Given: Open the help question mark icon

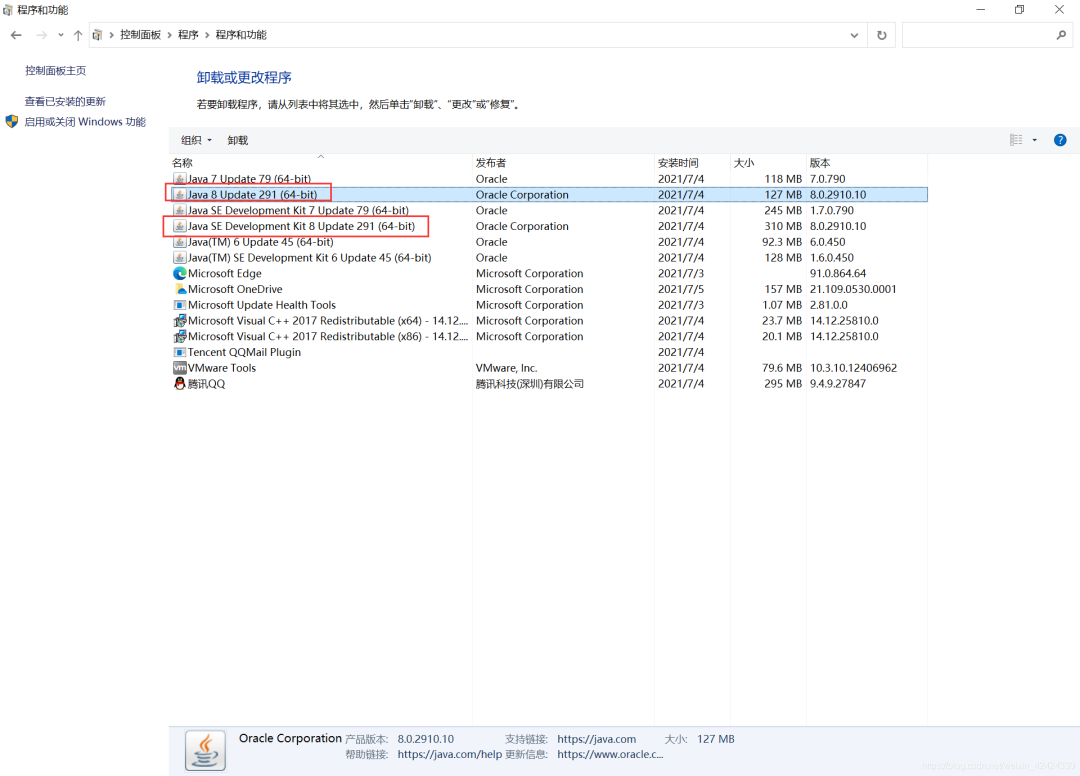Looking at the screenshot, I should pyautogui.click(x=1060, y=140).
